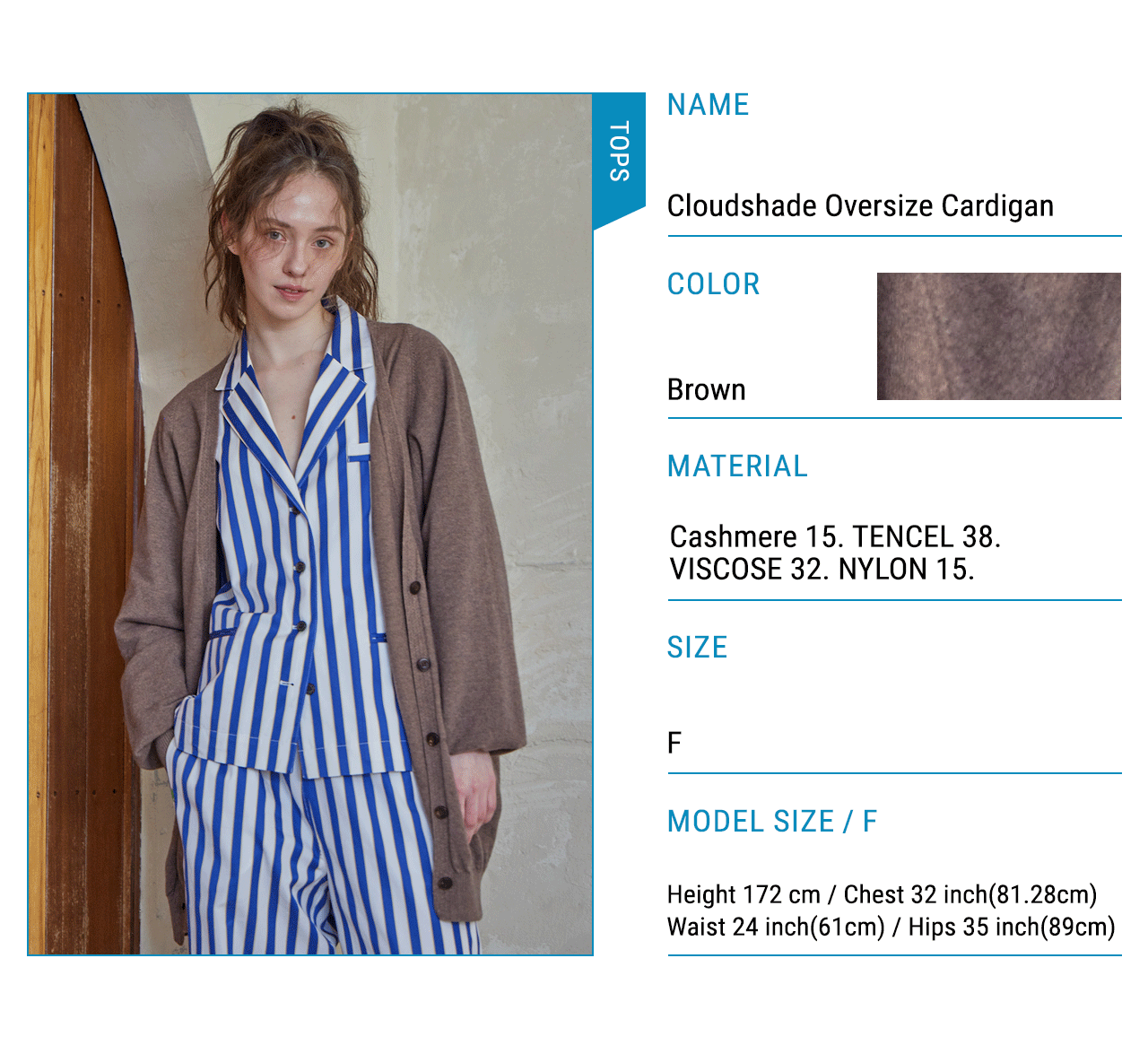This screenshot has width=1148, height=1054.
Task: Click the Hips 35 inch(89cm) text
Action: [1012, 928]
